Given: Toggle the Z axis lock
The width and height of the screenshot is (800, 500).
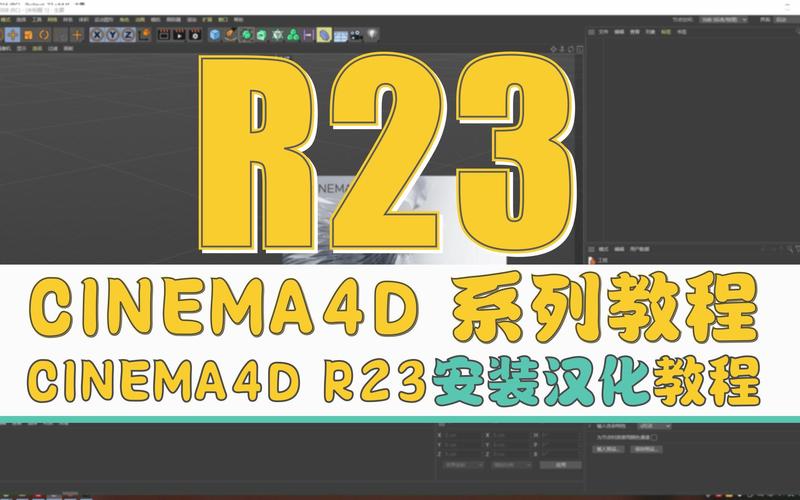Looking at the screenshot, I should click(128, 35).
